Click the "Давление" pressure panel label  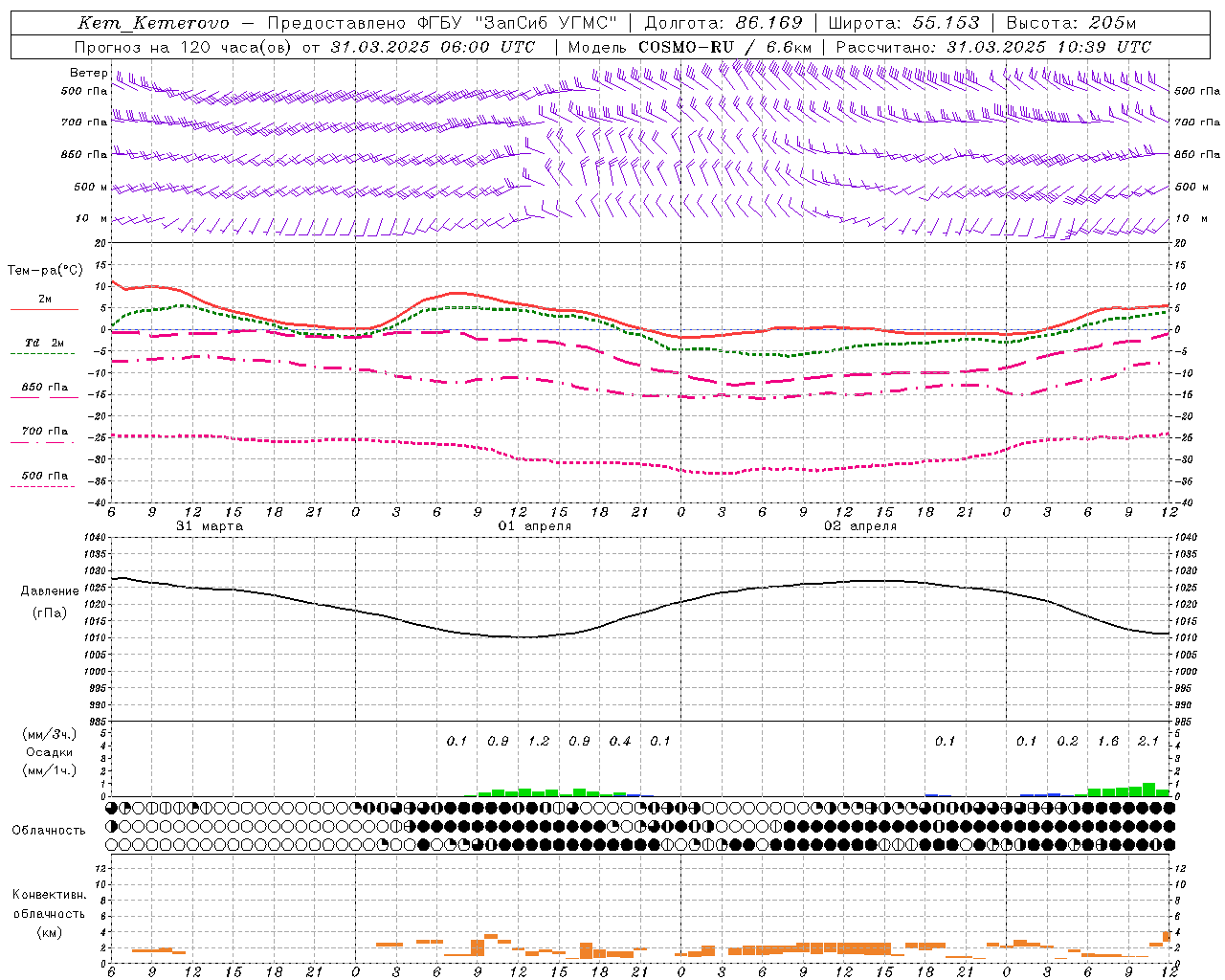pyautogui.click(x=50, y=591)
